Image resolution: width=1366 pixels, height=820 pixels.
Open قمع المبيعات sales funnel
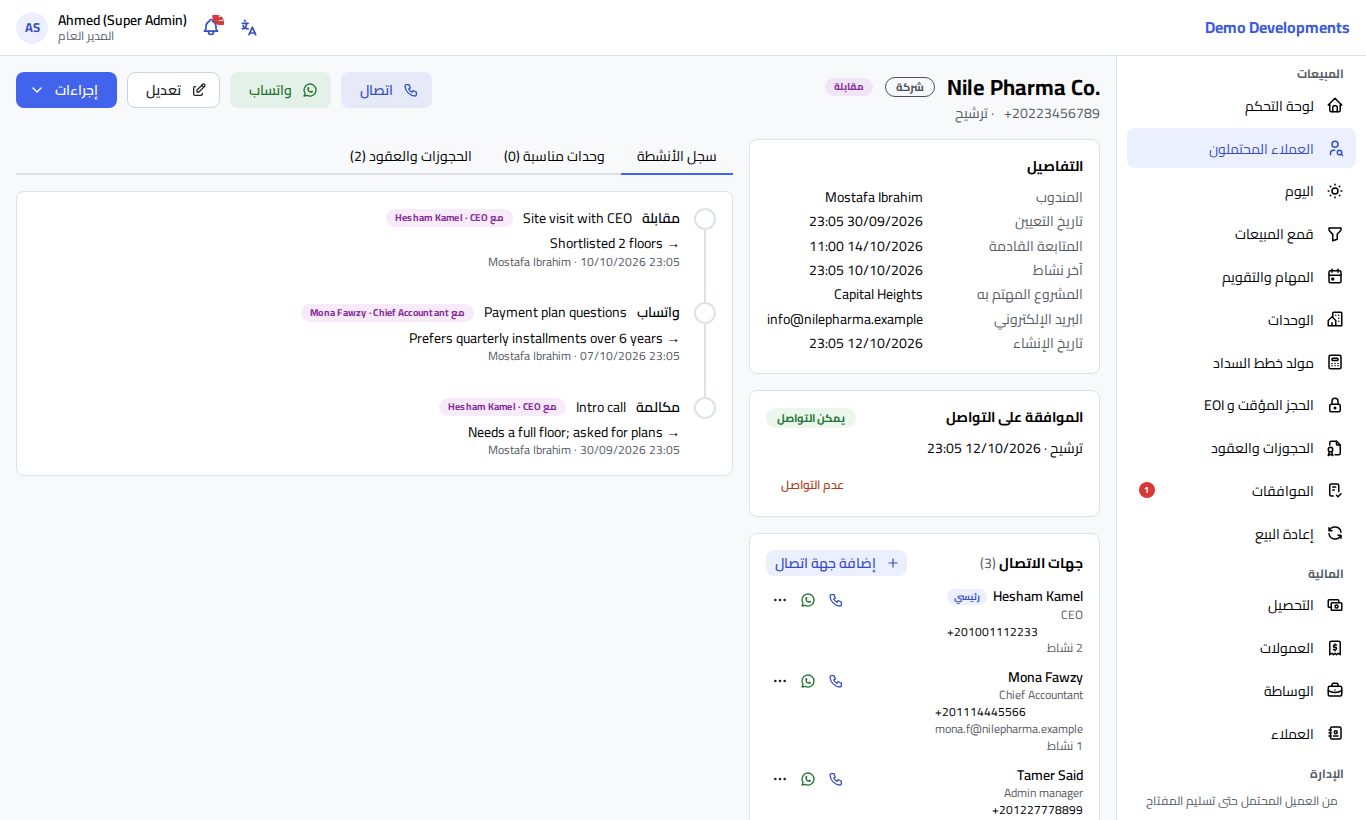coord(1241,234)
